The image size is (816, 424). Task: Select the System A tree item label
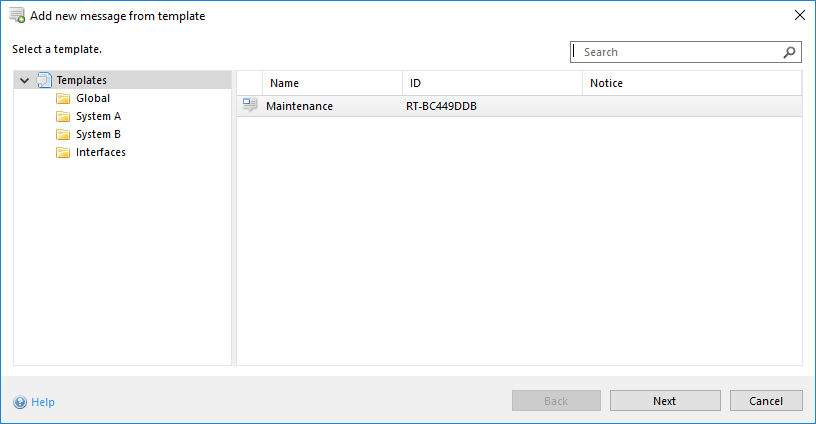(98, 116)
